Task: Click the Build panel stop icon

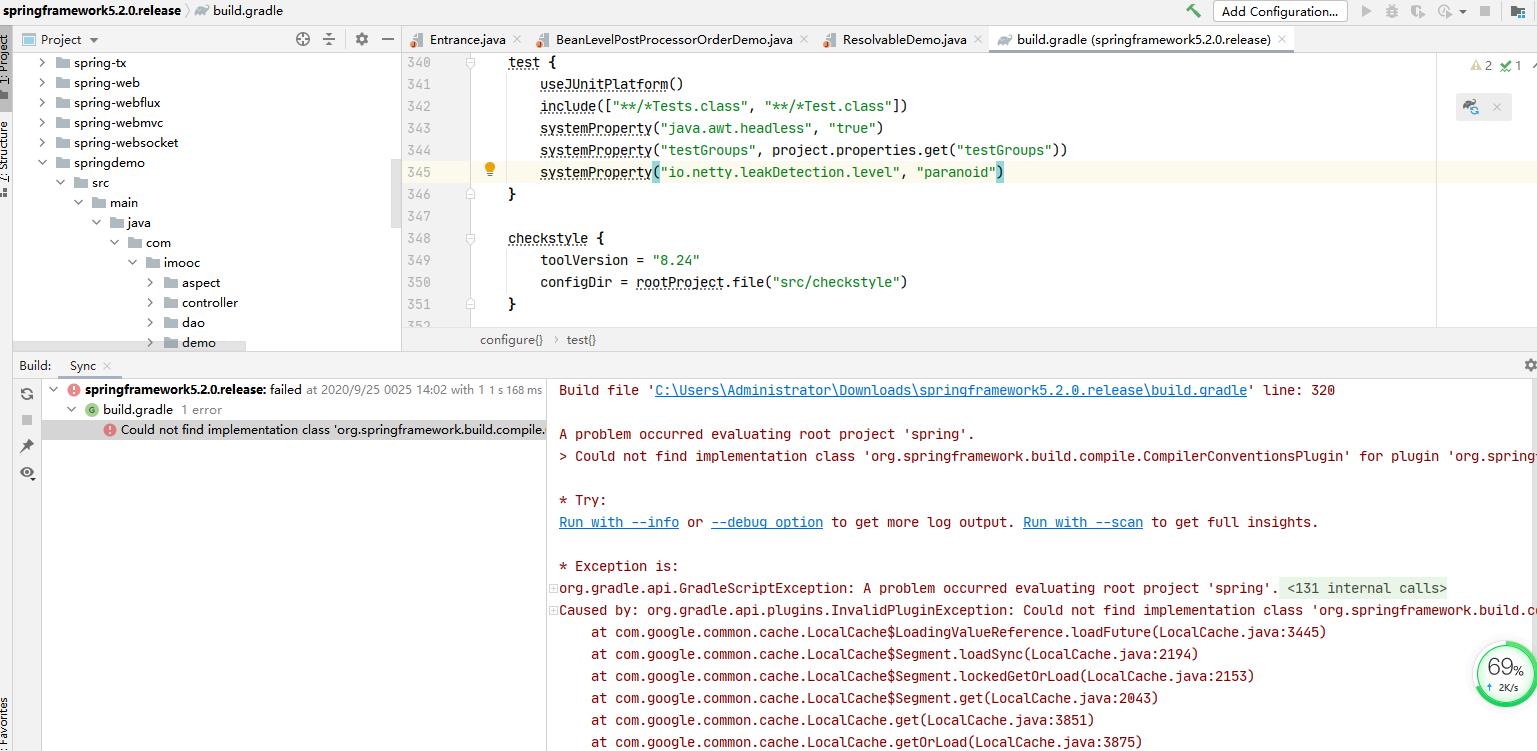Action: (x=27, y=420)
